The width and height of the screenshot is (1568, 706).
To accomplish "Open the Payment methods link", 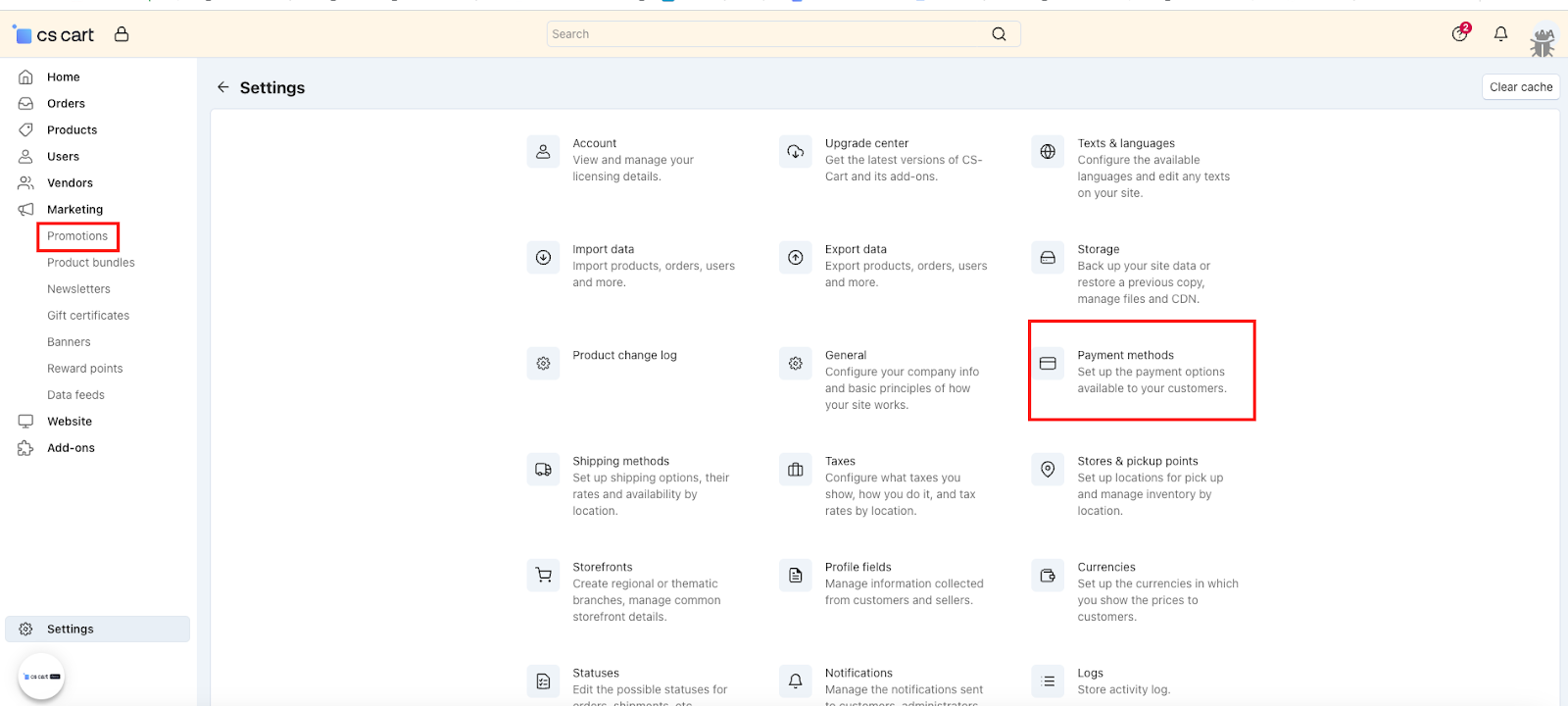I will pyautogui.click(x=1126, y=355).
